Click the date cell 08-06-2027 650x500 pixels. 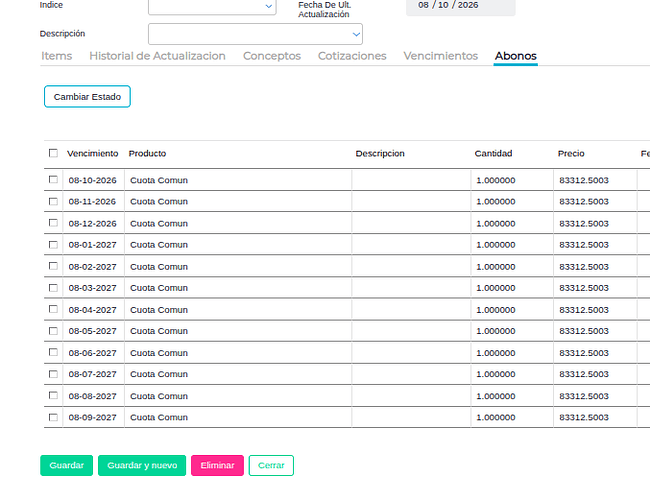click(x=92, y=353)
